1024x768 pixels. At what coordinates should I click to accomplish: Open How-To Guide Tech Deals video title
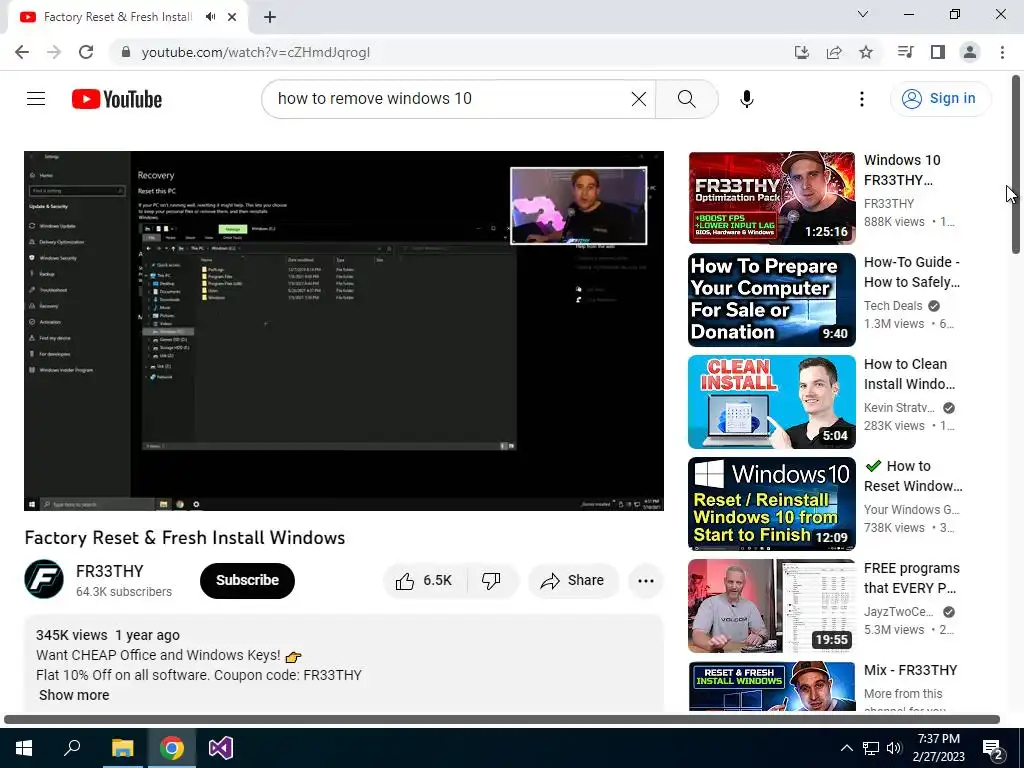pyautogui.click(x=912, y=272)
